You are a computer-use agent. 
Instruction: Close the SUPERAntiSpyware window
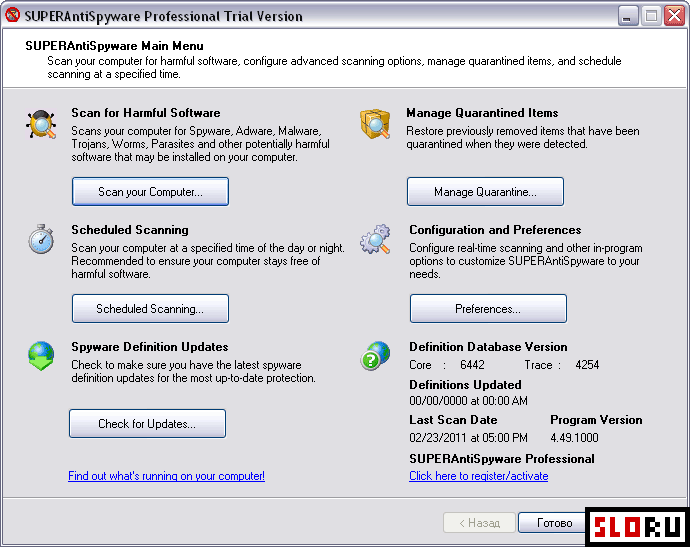[x=674, y=16]
